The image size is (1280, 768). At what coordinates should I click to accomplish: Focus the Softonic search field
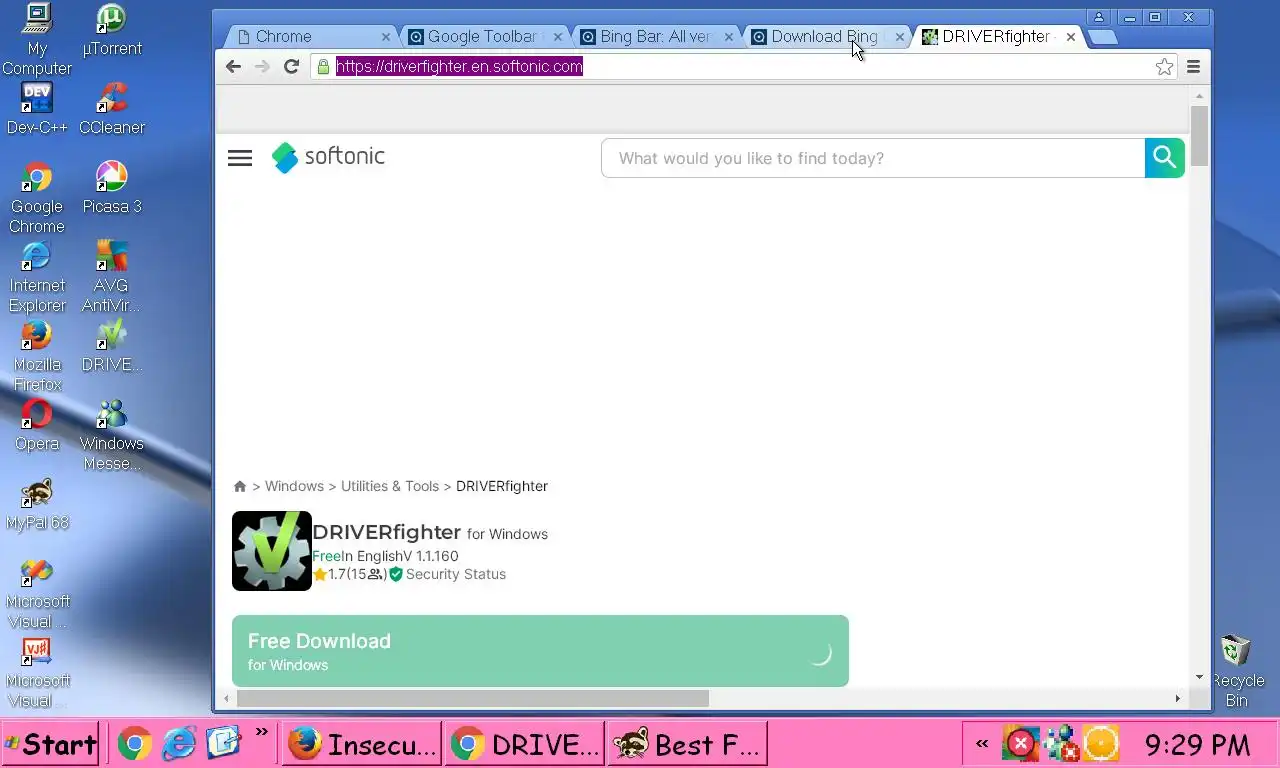[873, 158]
